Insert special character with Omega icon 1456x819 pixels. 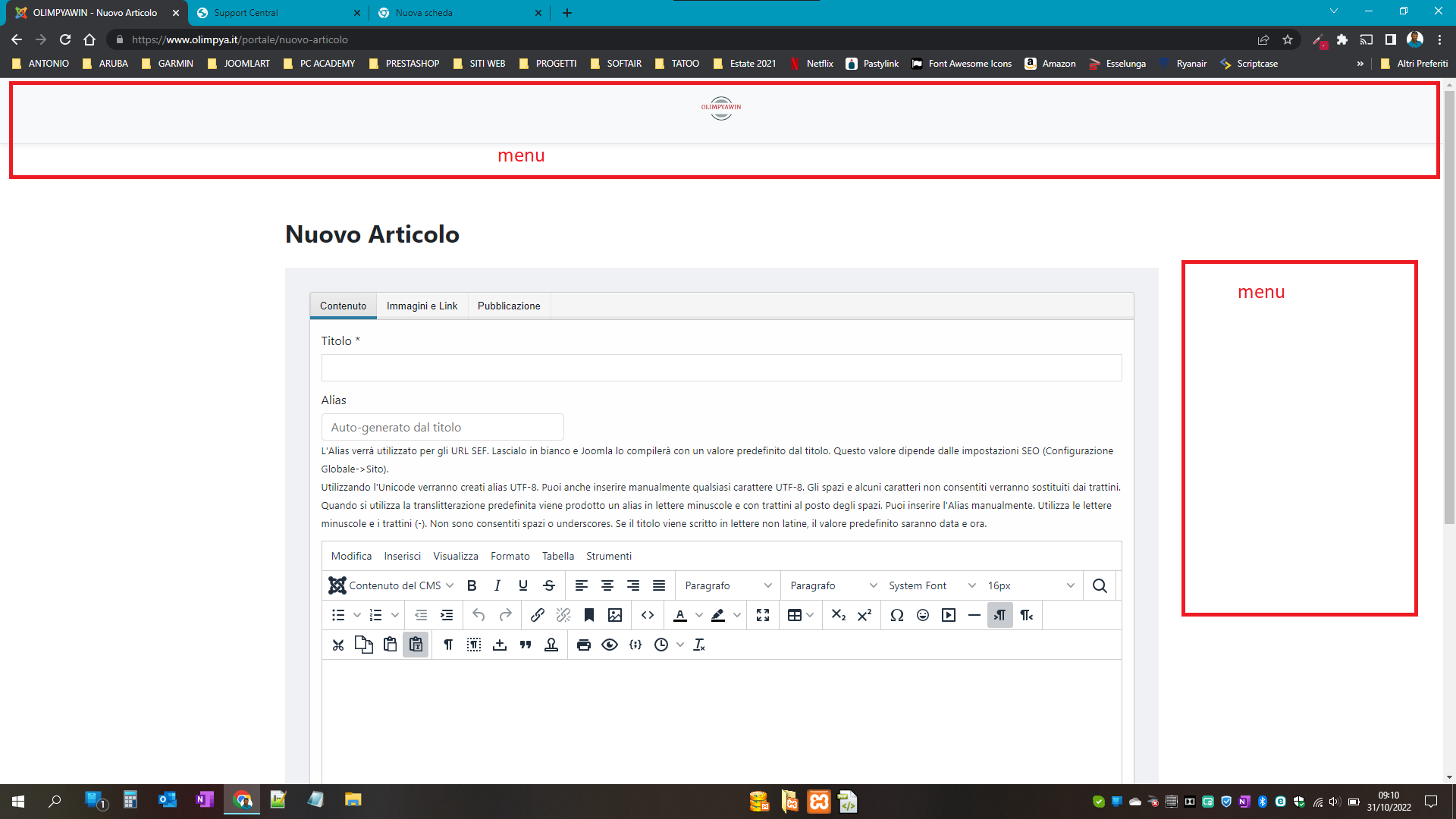pyautogui.click(x=897, y=615)
